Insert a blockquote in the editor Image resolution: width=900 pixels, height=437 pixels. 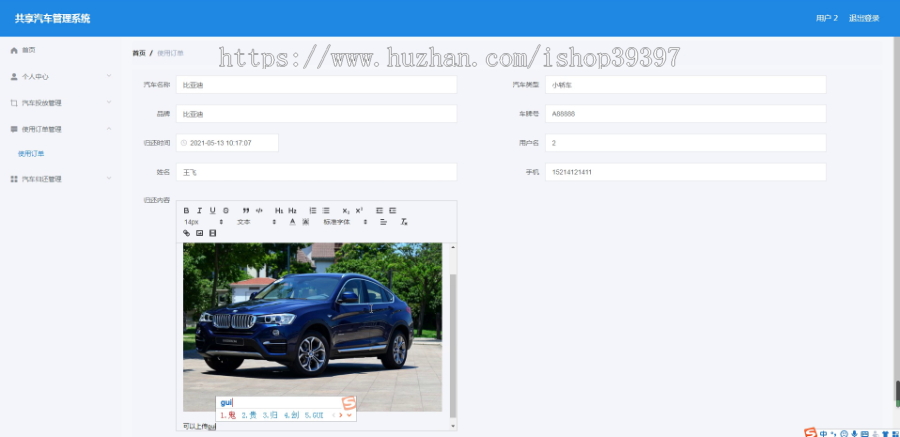click(x=246, y=211)
